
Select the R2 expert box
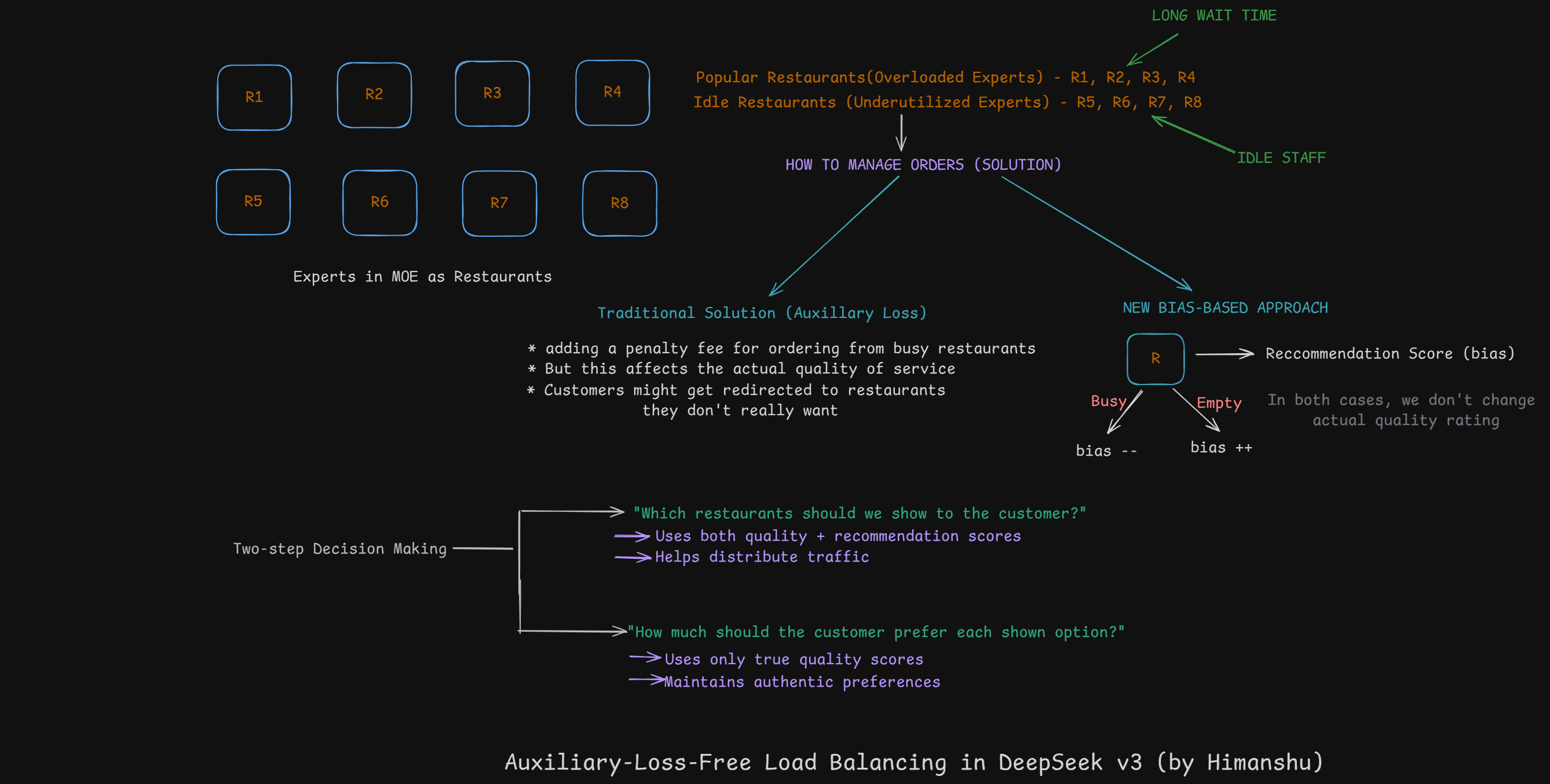pyautogui.click(x=374, y=94)
